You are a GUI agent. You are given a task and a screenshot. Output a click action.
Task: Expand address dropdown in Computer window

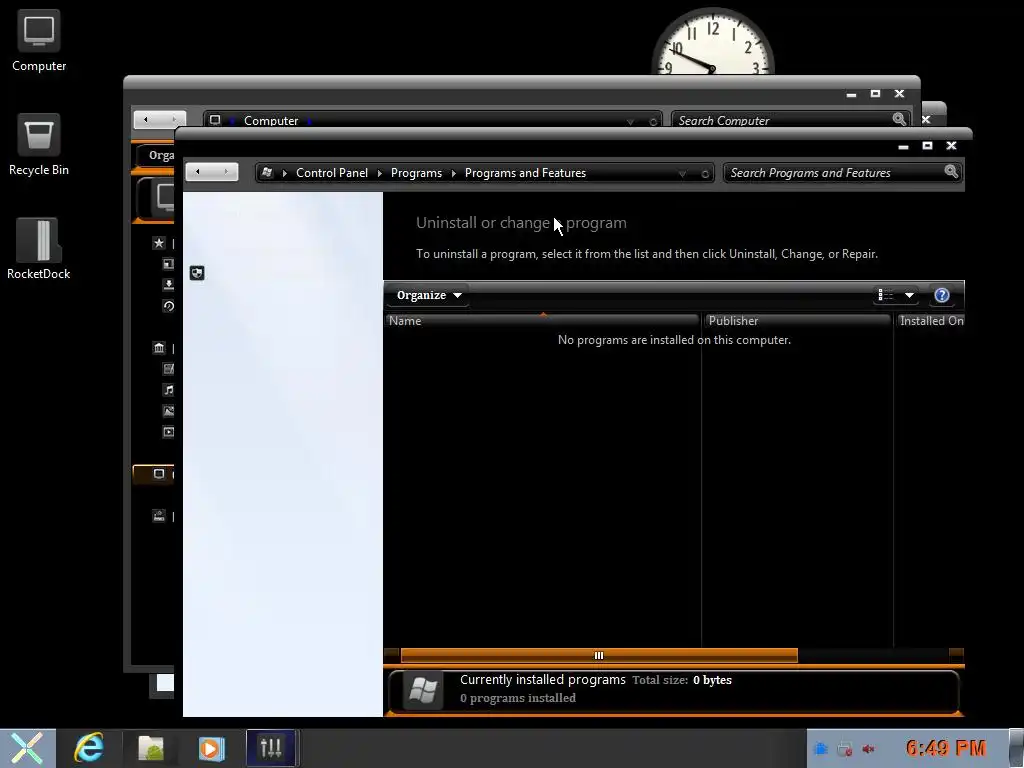(x=630, y=121)
